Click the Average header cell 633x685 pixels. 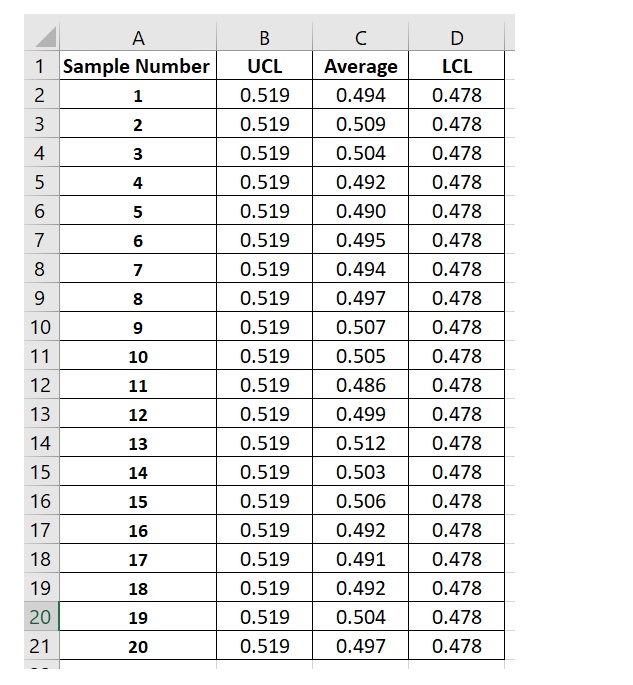[x=360, y=67]
